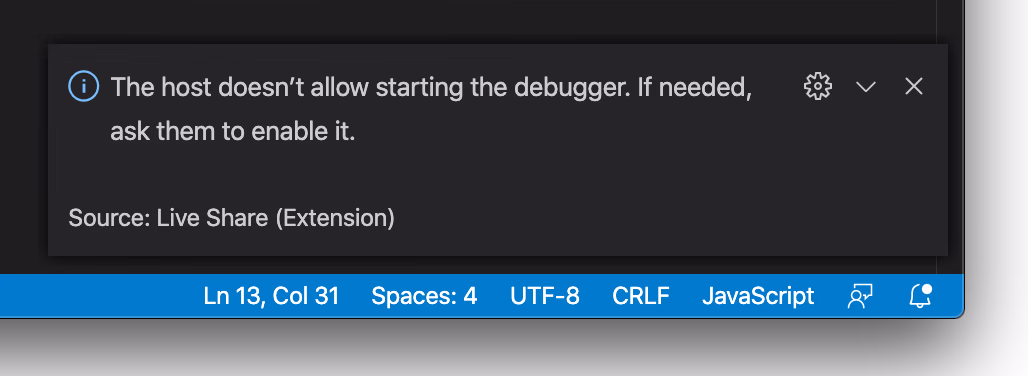Click the 'ask them to enable it' line
This screenshot has width=1028, height=376.
(233, 132)
